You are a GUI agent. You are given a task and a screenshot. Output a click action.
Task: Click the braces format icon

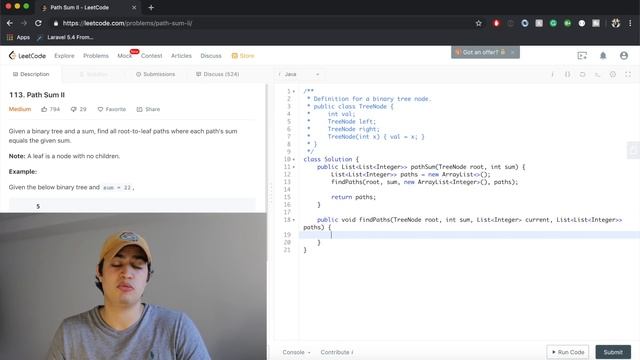point(567,74)
